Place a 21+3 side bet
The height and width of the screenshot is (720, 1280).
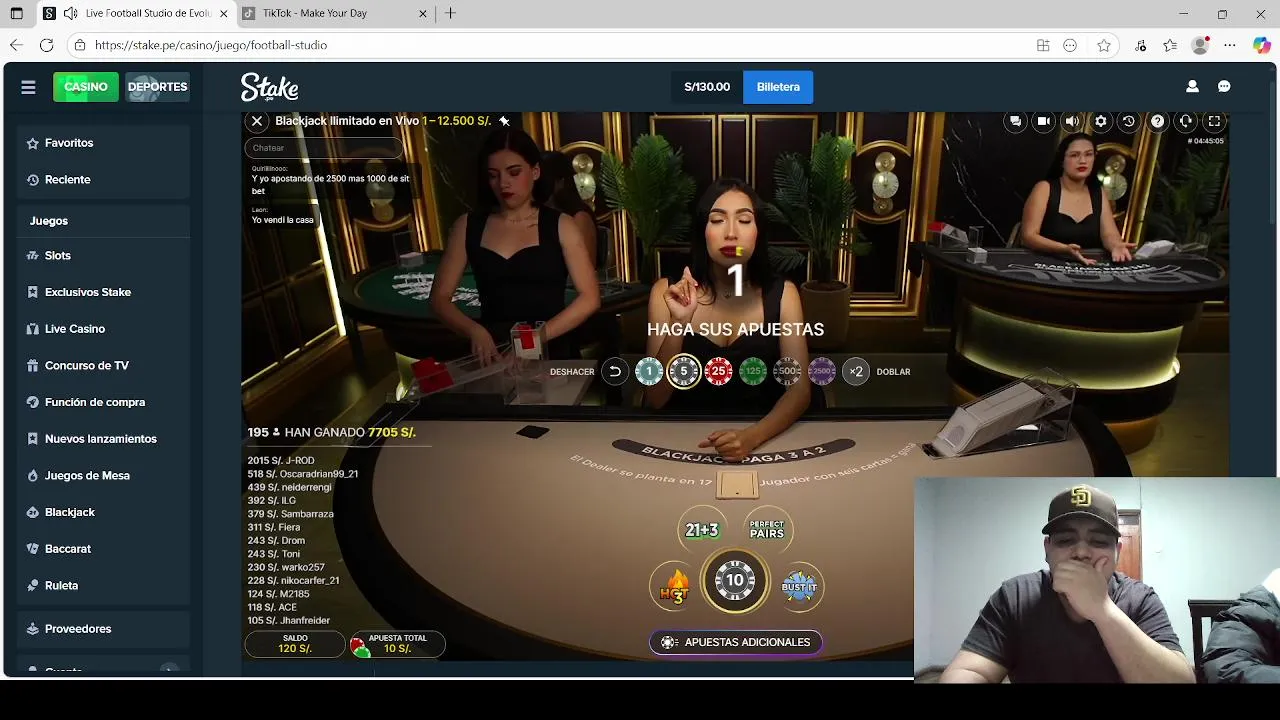click(x=702, y=530)
